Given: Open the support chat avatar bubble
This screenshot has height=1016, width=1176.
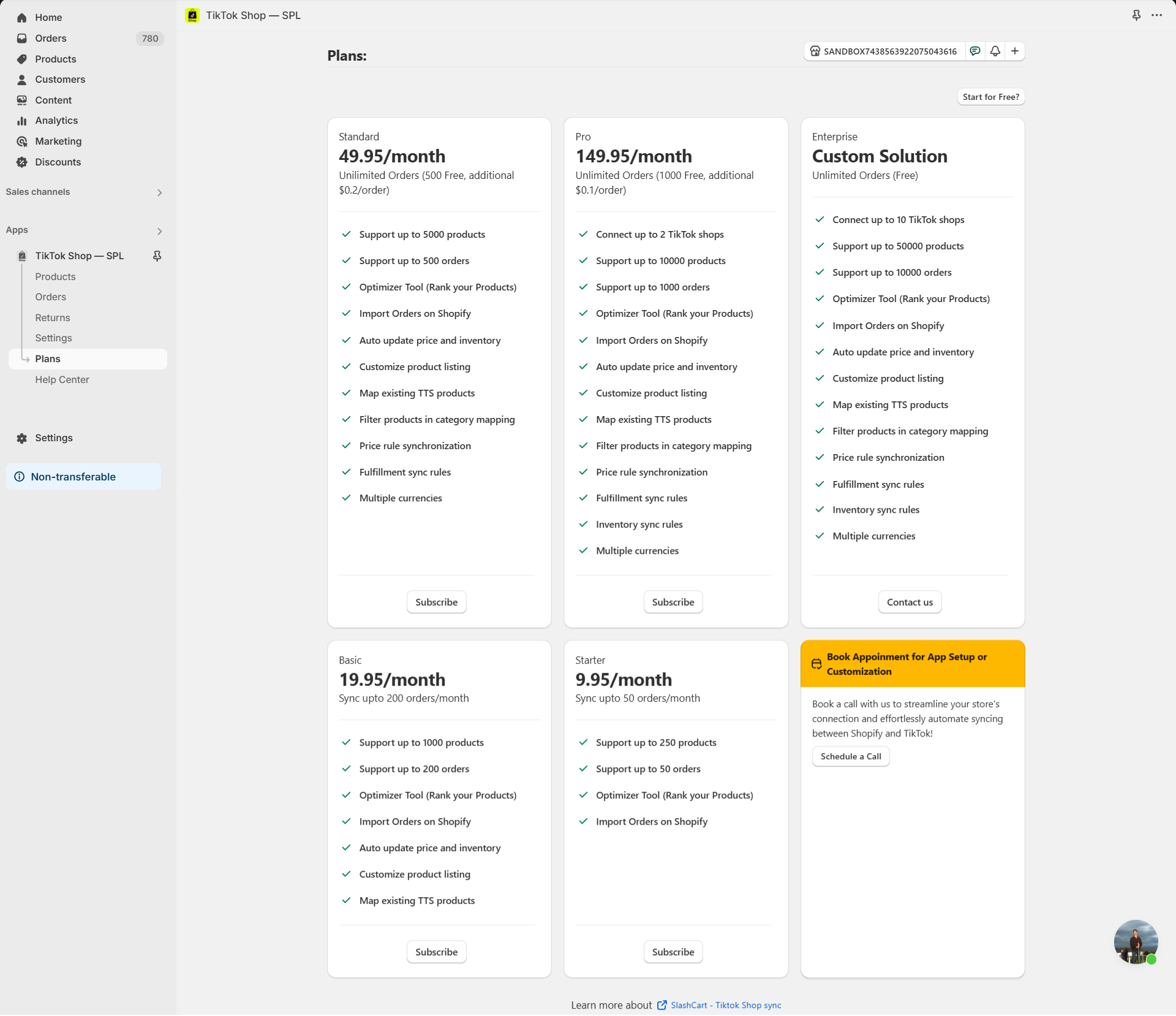Looking at the screenshot, I should (1136, 941).
